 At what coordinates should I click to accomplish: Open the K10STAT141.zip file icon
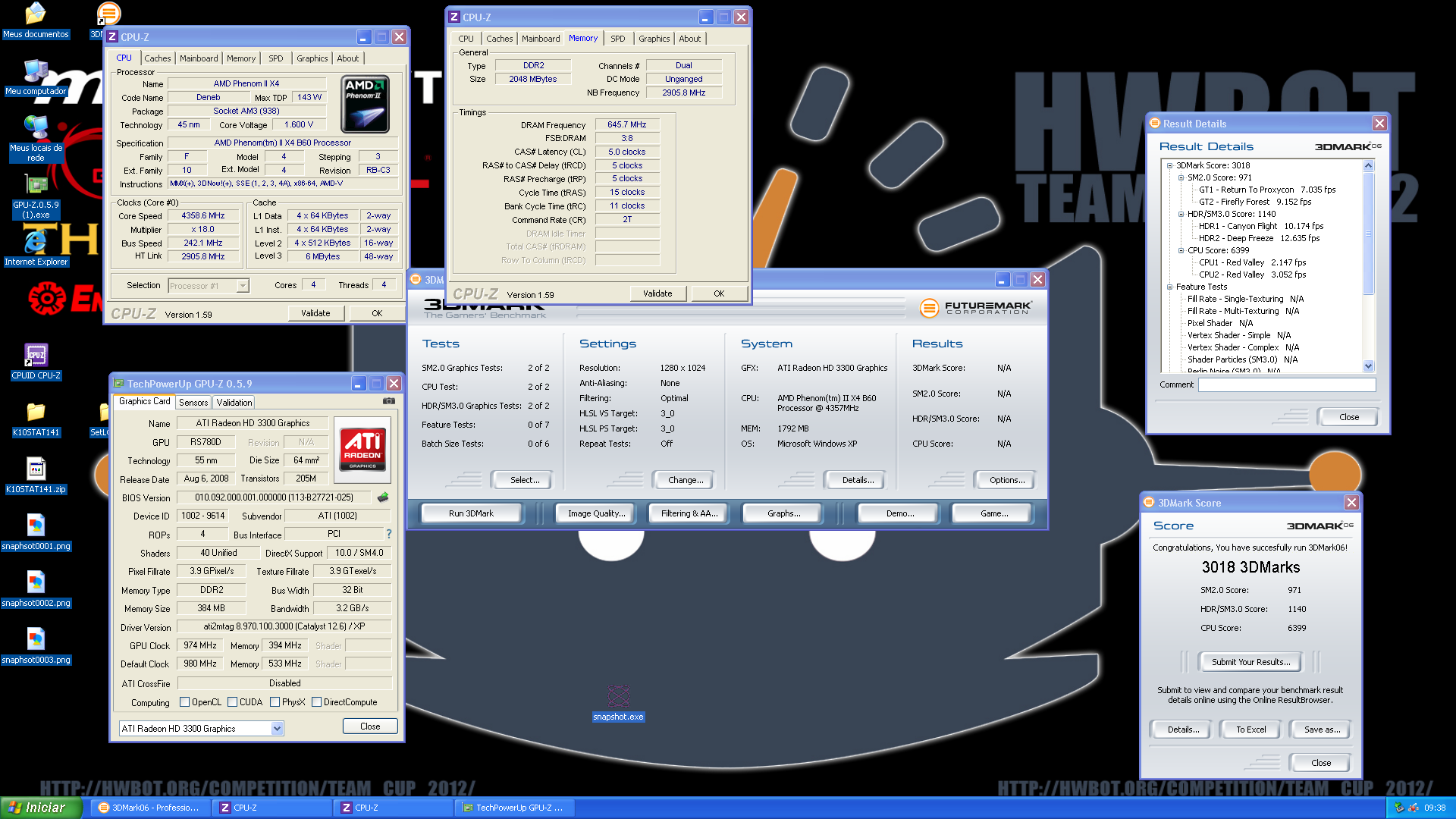(36, 475)
